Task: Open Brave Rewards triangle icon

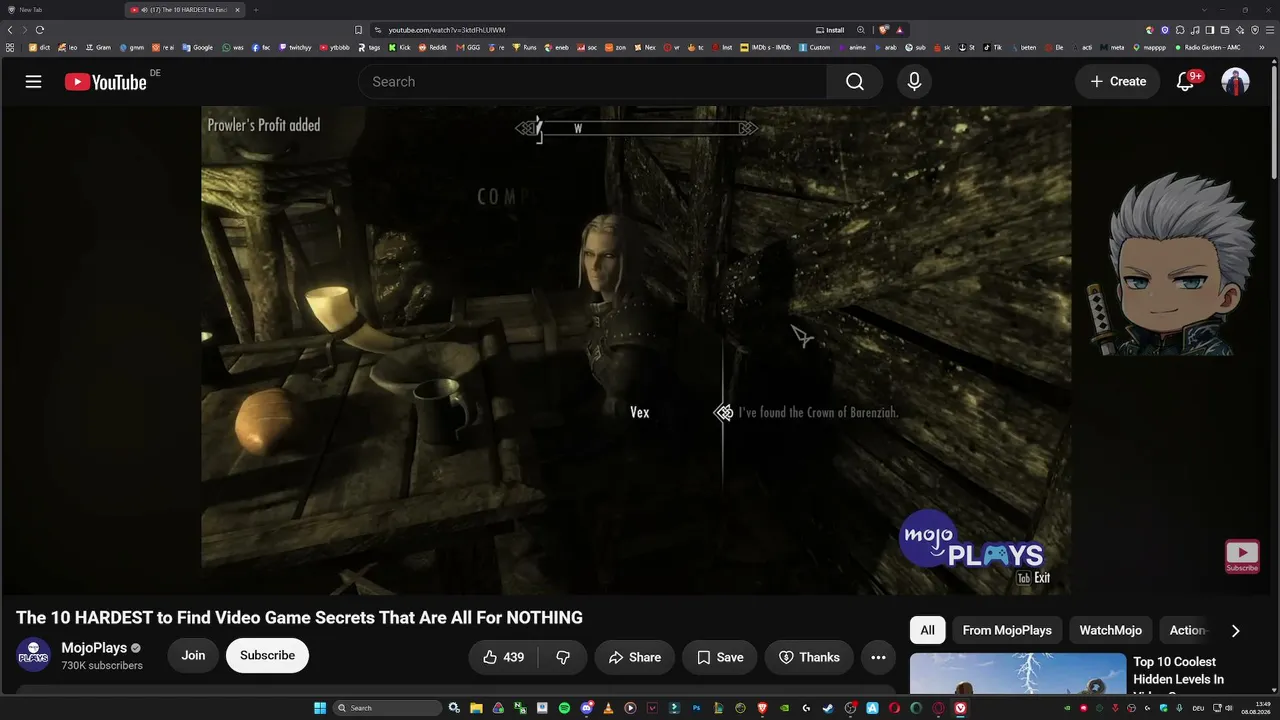Action: [899, 30]
